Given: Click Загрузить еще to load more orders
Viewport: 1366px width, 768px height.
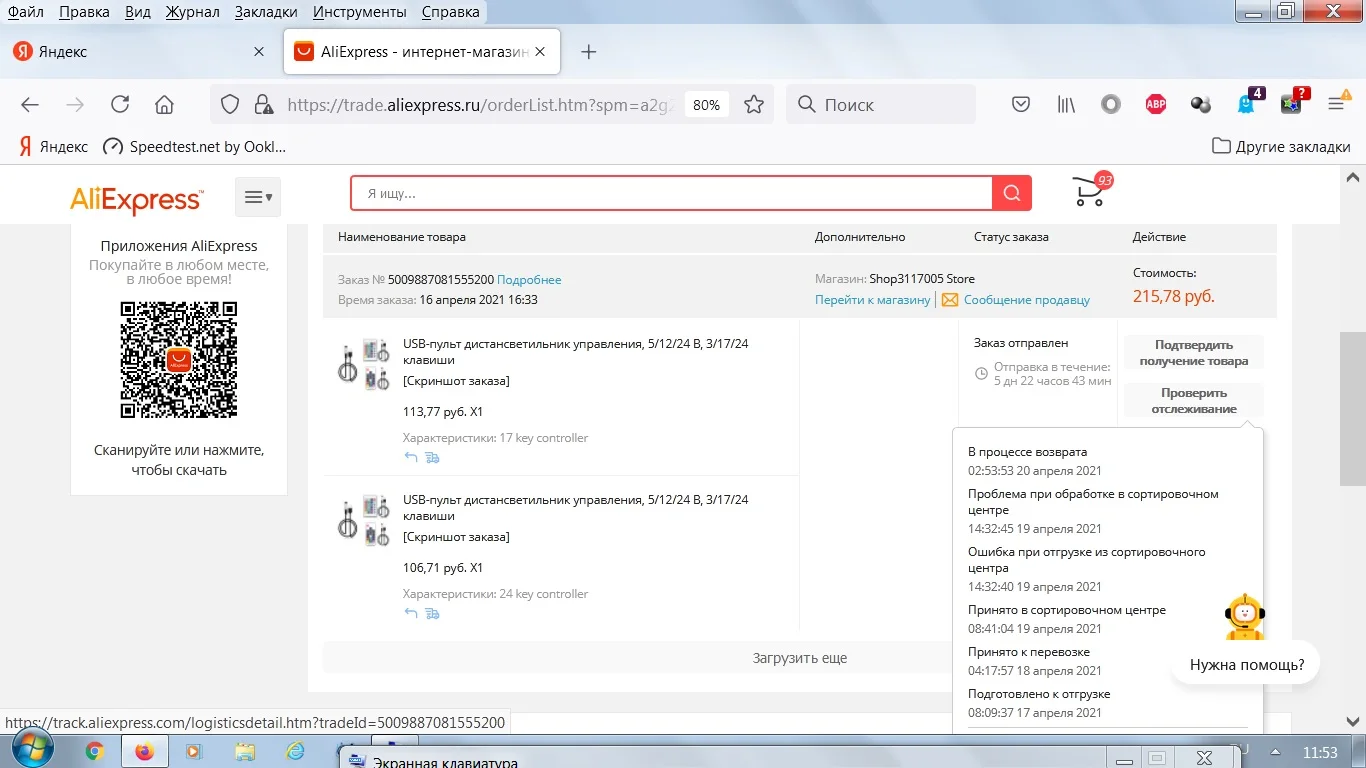Looking at the screenshot, I should [x=800, y=658].
